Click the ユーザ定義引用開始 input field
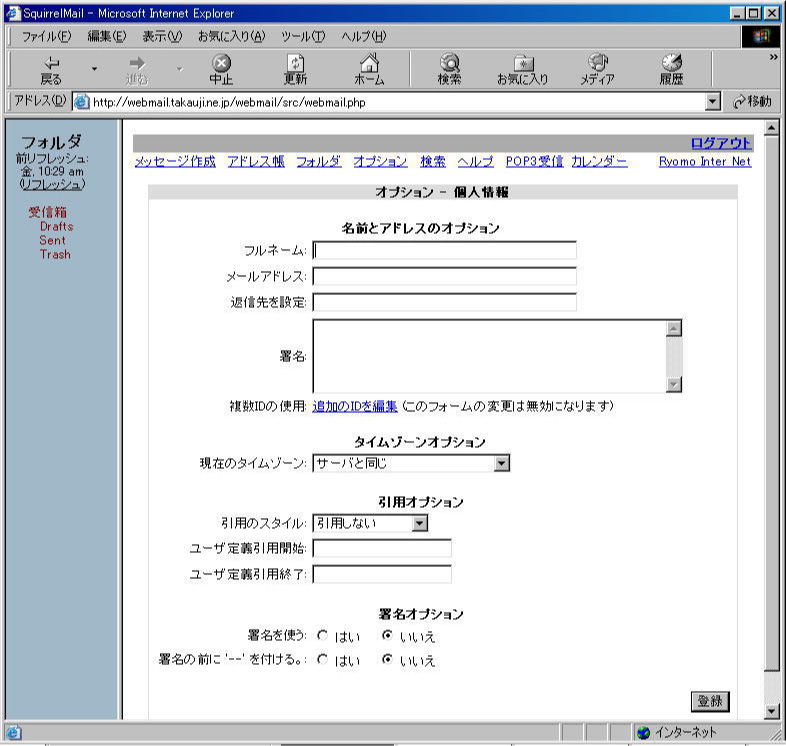 pyautogui.click(x=382, y=548)
